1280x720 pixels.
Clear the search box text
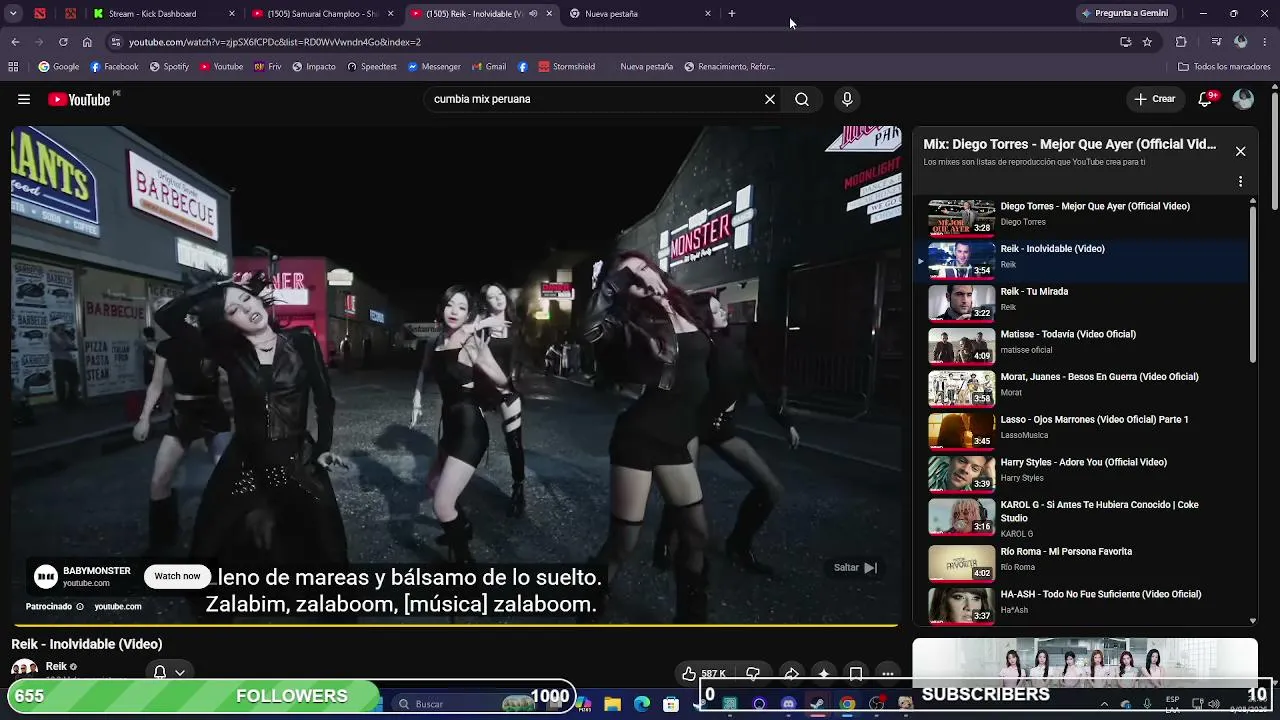click(x=770, y=99)
